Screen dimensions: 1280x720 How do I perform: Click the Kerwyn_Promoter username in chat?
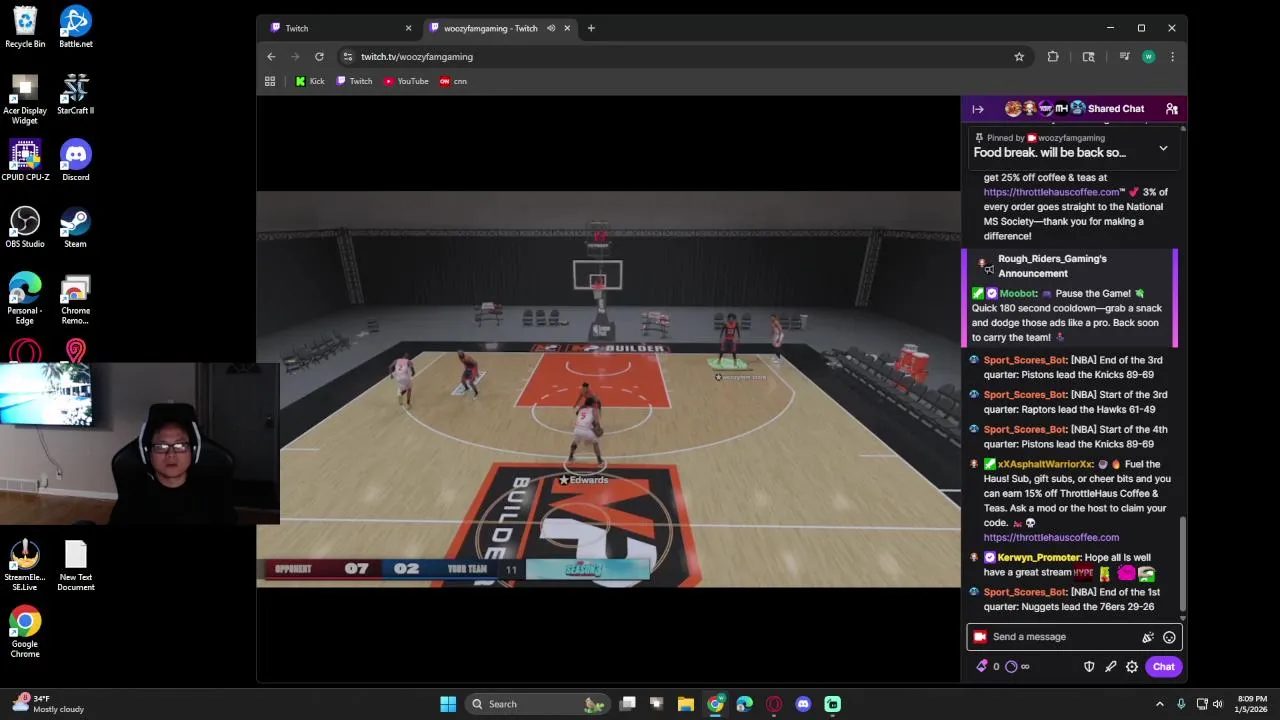click(1039, 557)
